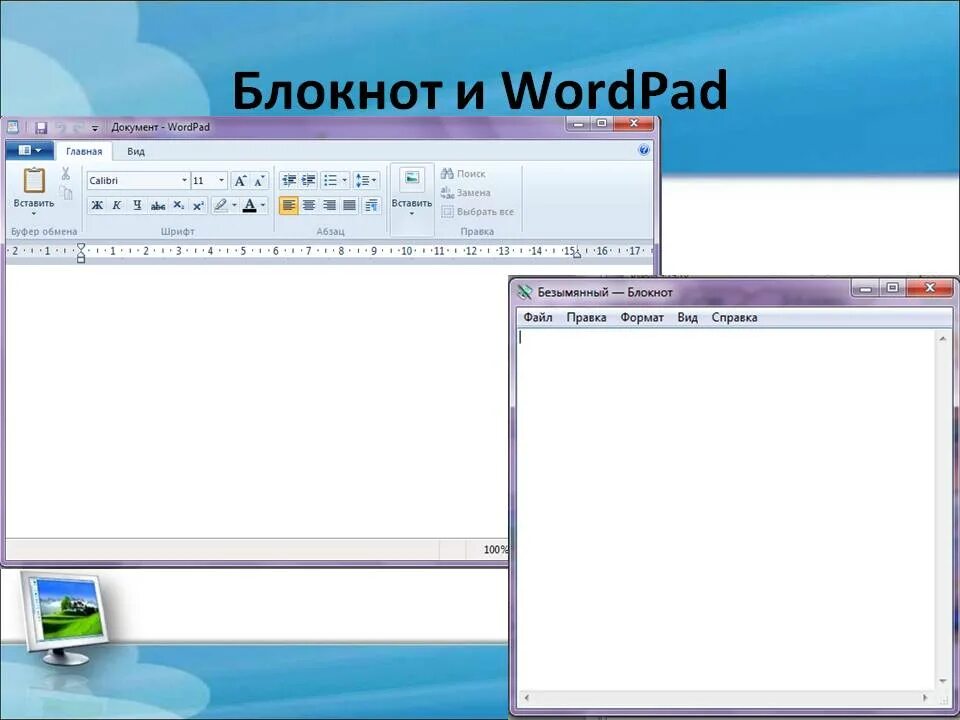Open WordPad help question mark
The height and width of the screenshot is (720, 960).
[643, 150]
